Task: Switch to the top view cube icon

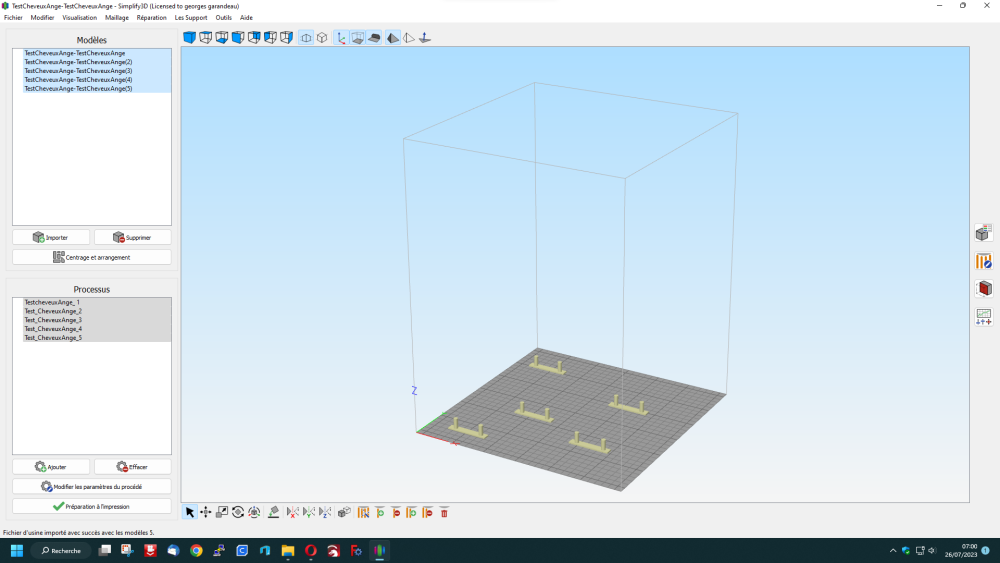Action: coord(205,38)
